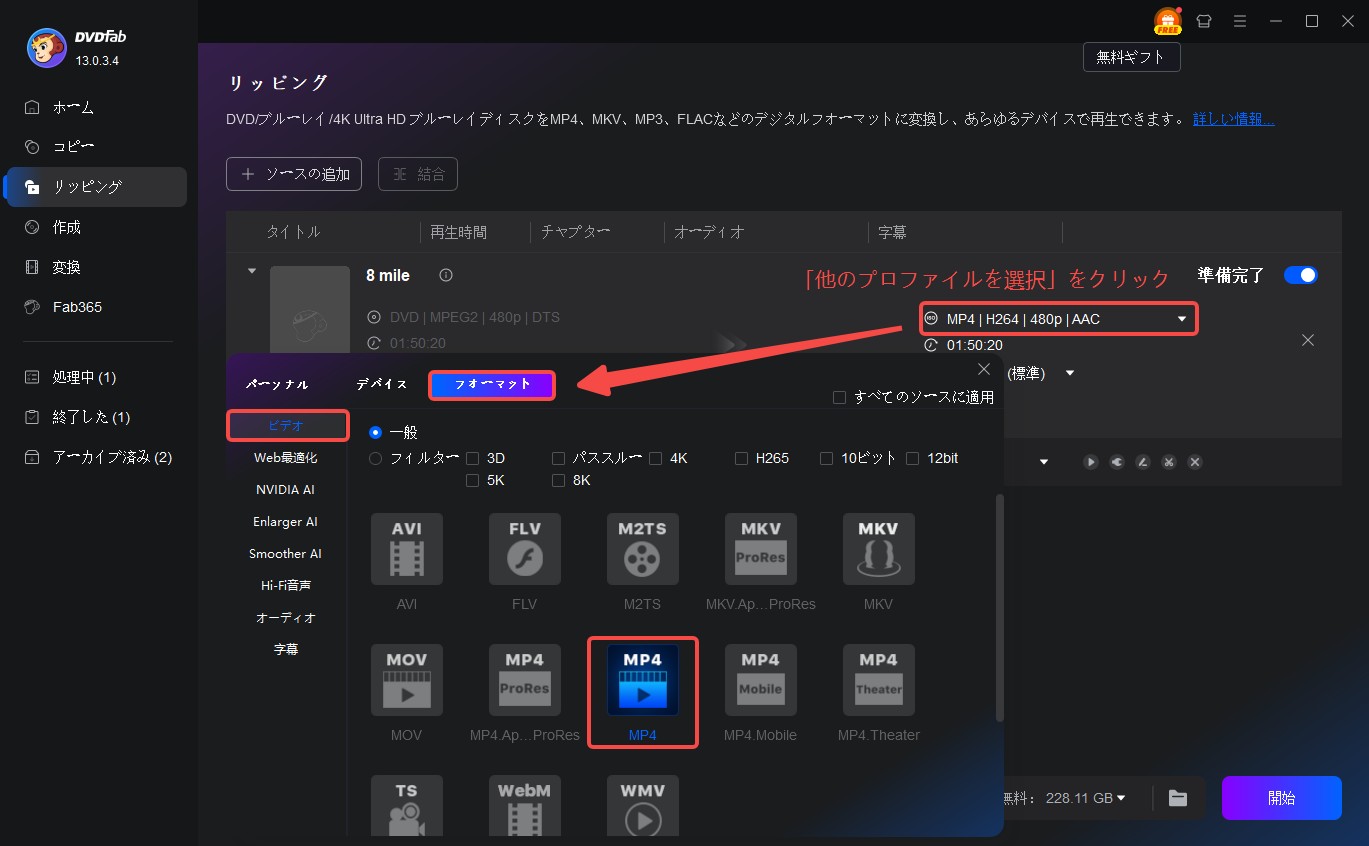The image size is (1369, 846).
Task: Open Fab365 in sidebar
Action: coord(96,307)
